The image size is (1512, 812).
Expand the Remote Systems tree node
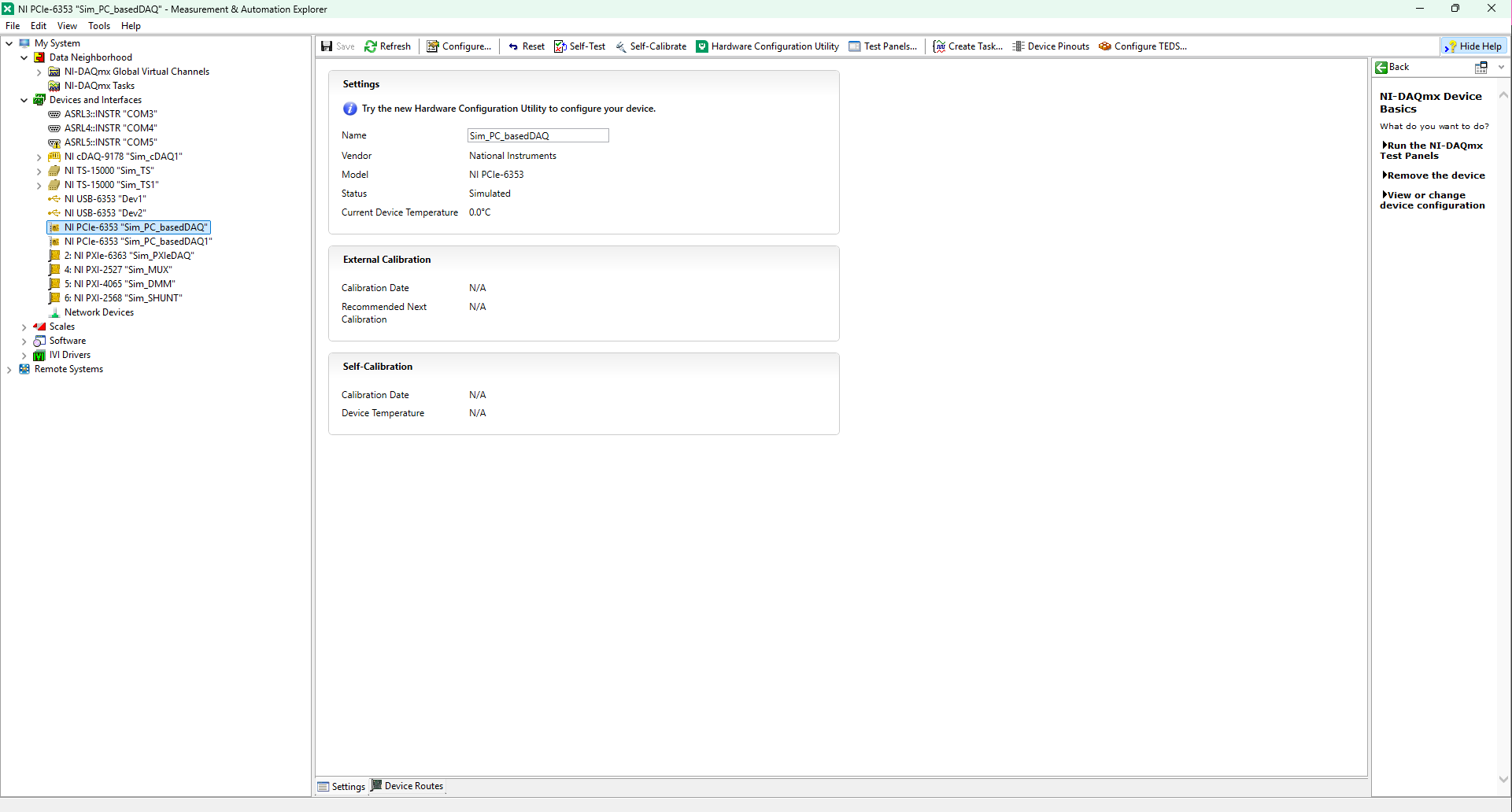(9, 369)
